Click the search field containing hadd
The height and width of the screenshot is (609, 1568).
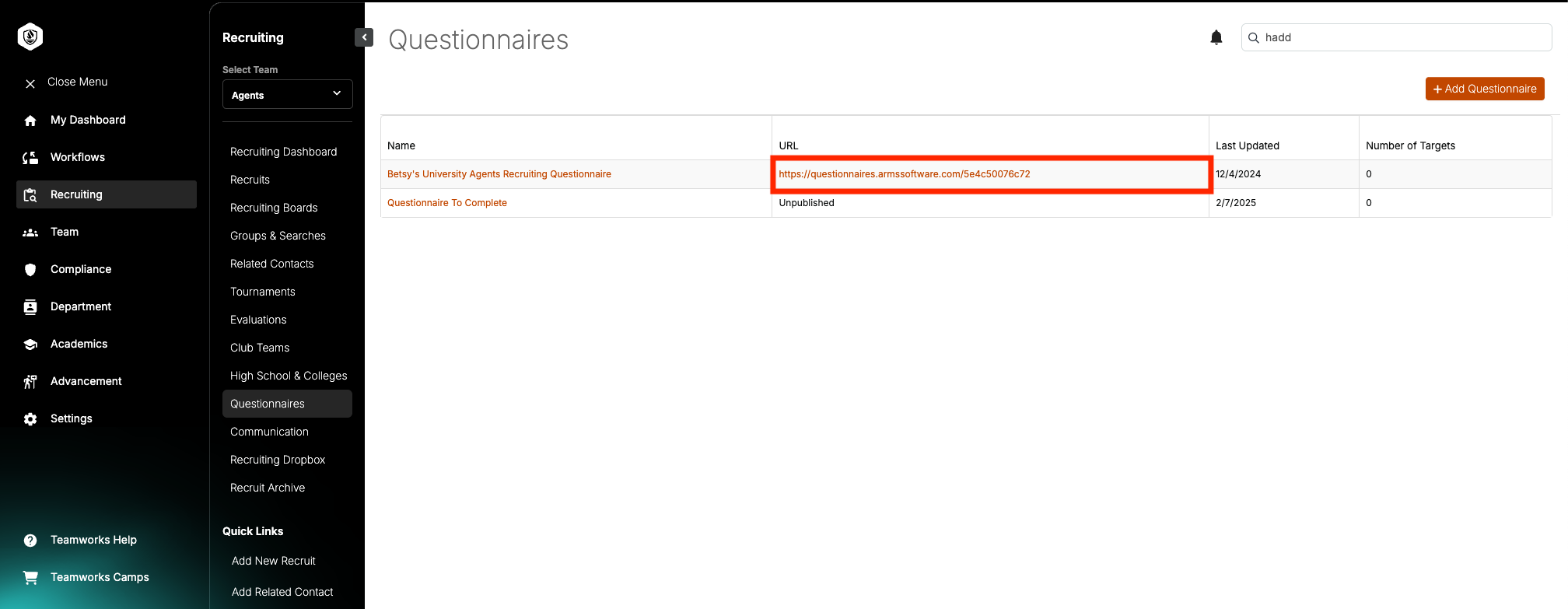[x=1397, y=37]
